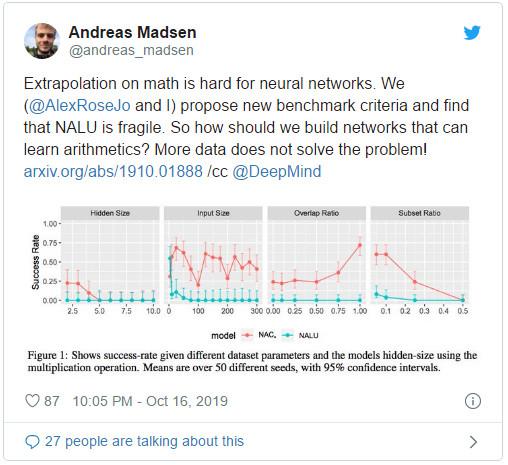
Task: Like the tweet with heart icon
Action: 32,401
